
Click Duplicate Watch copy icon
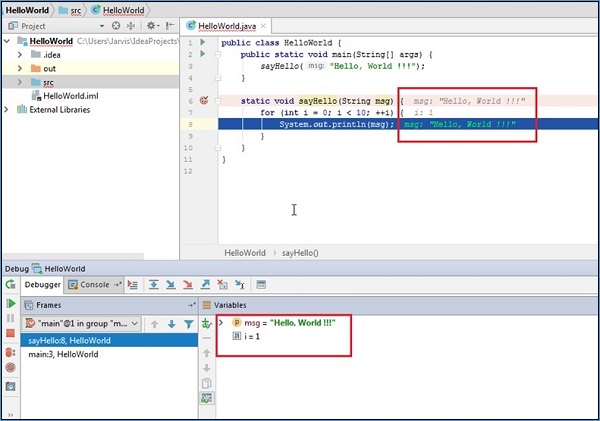click(x=207, y=383)
